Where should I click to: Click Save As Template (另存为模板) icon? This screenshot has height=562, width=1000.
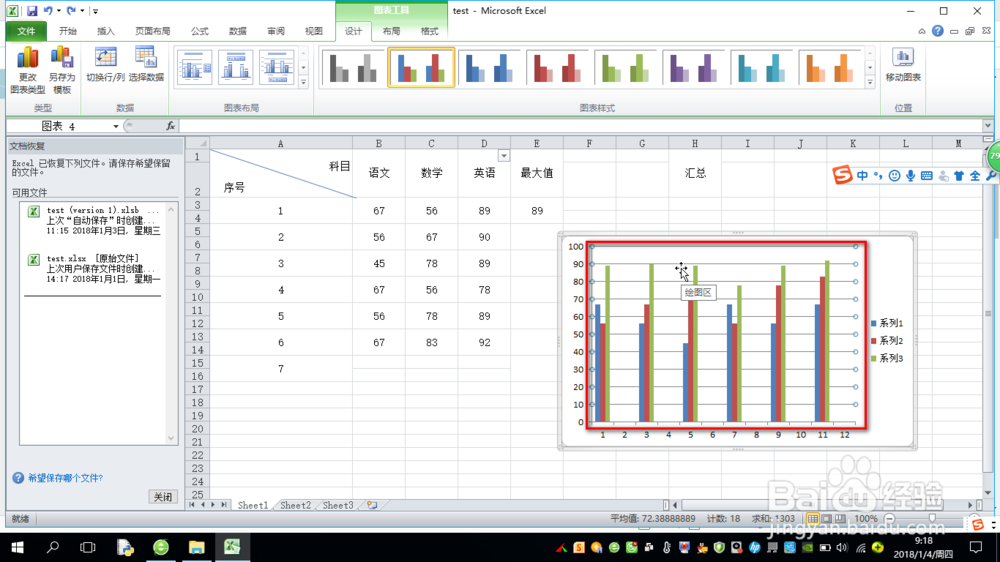pos(62,70)
